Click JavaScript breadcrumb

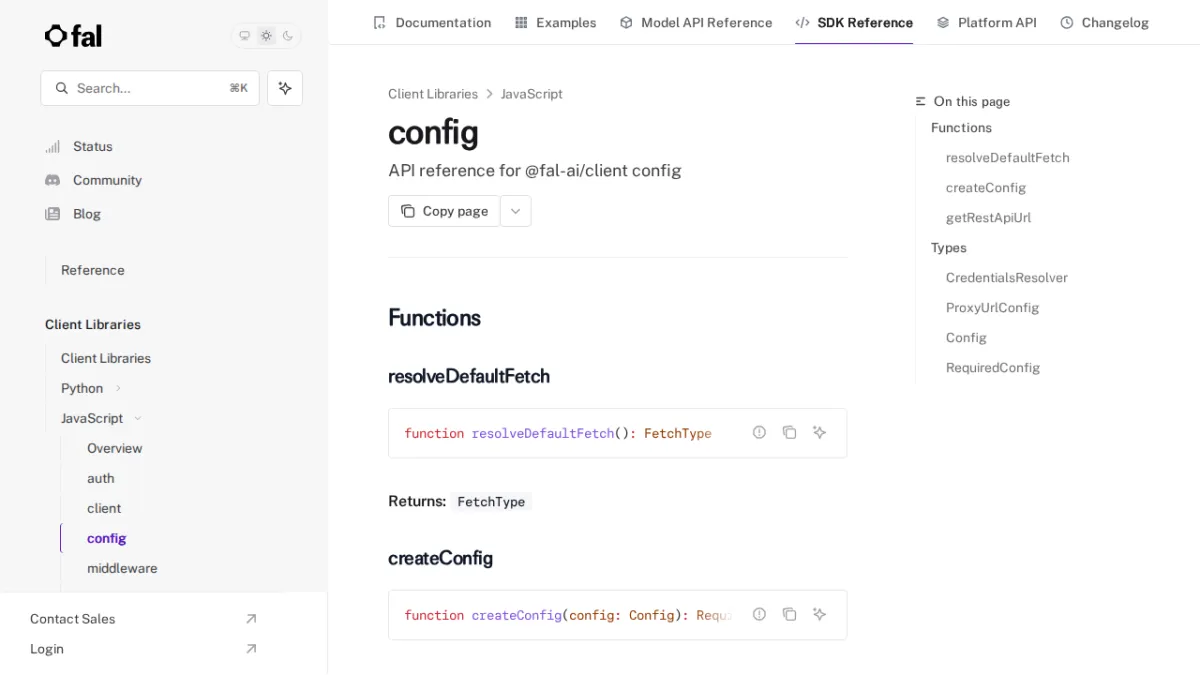click(x=532, y=94)
